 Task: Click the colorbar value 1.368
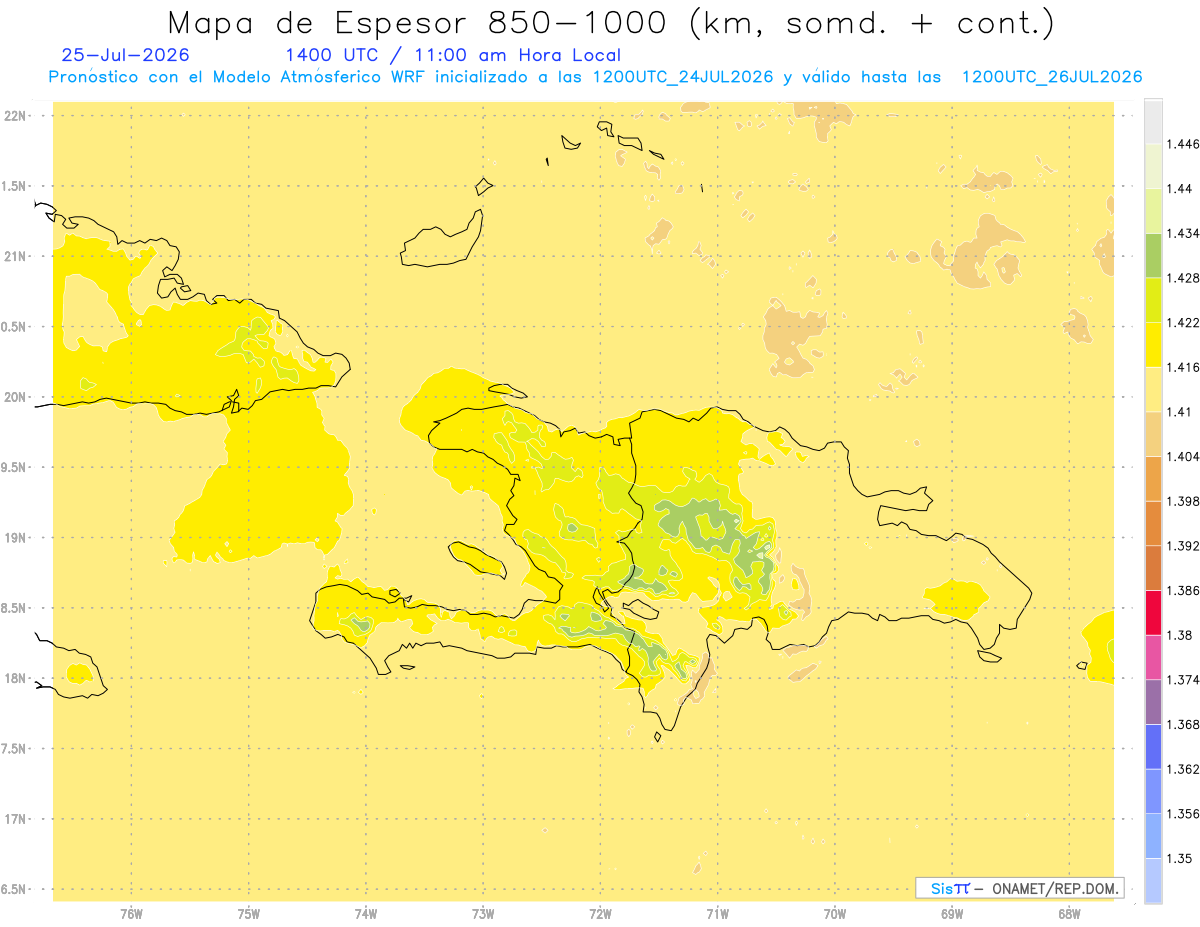pyautogui.click(x=1182, y=724)
